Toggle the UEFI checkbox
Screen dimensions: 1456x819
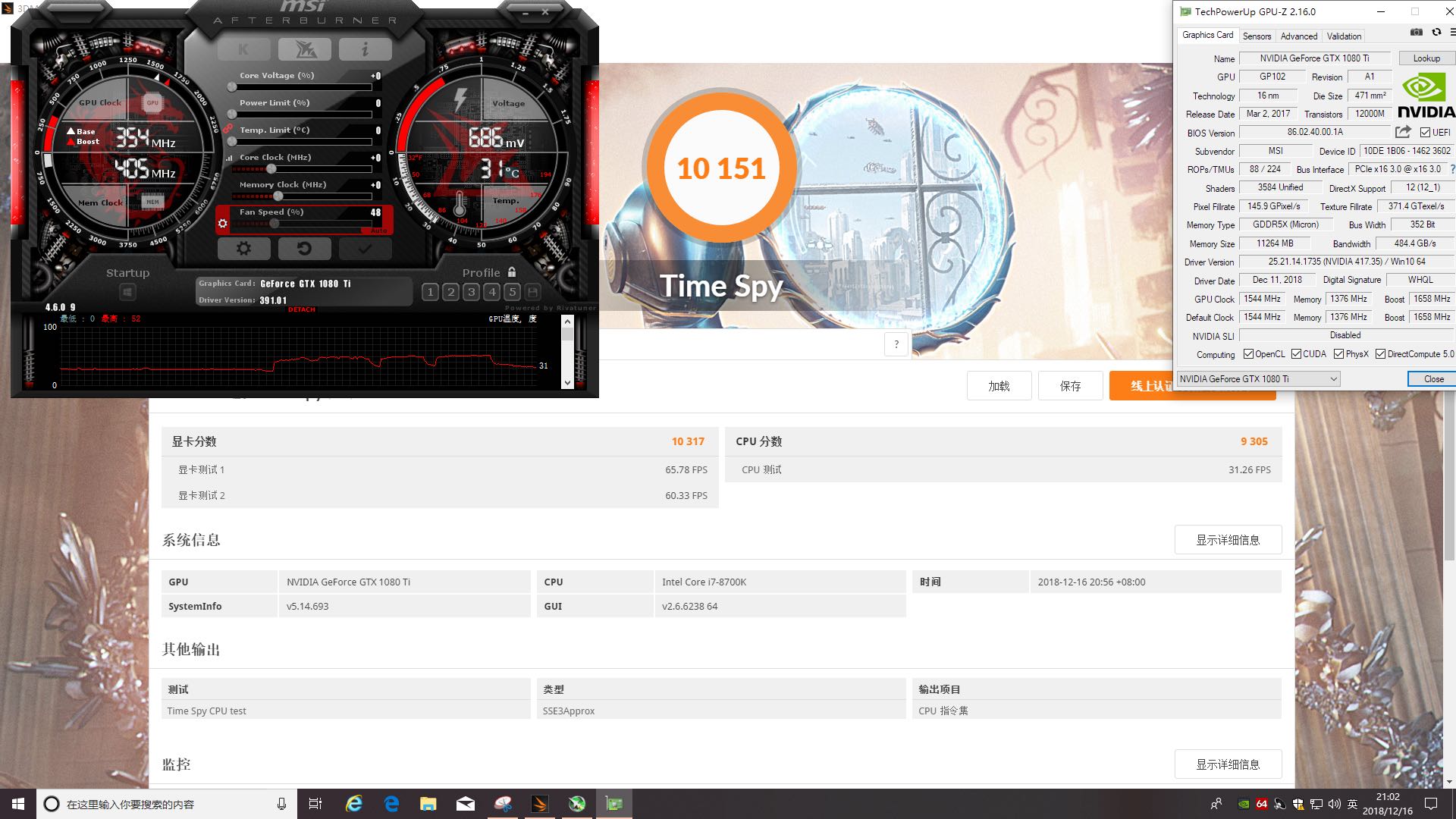1426,133
